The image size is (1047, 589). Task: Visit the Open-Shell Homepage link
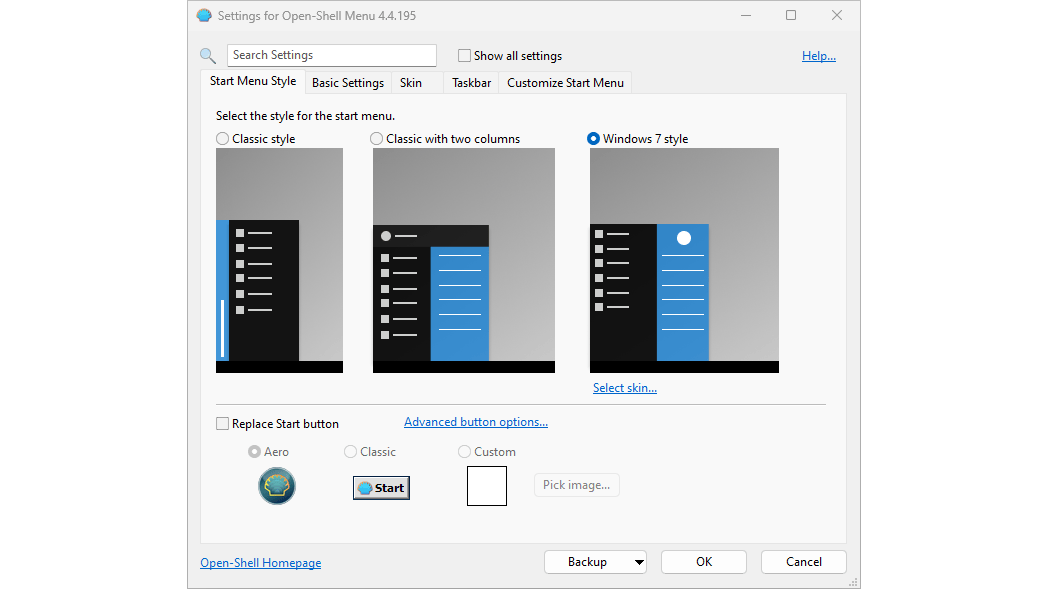260,563
